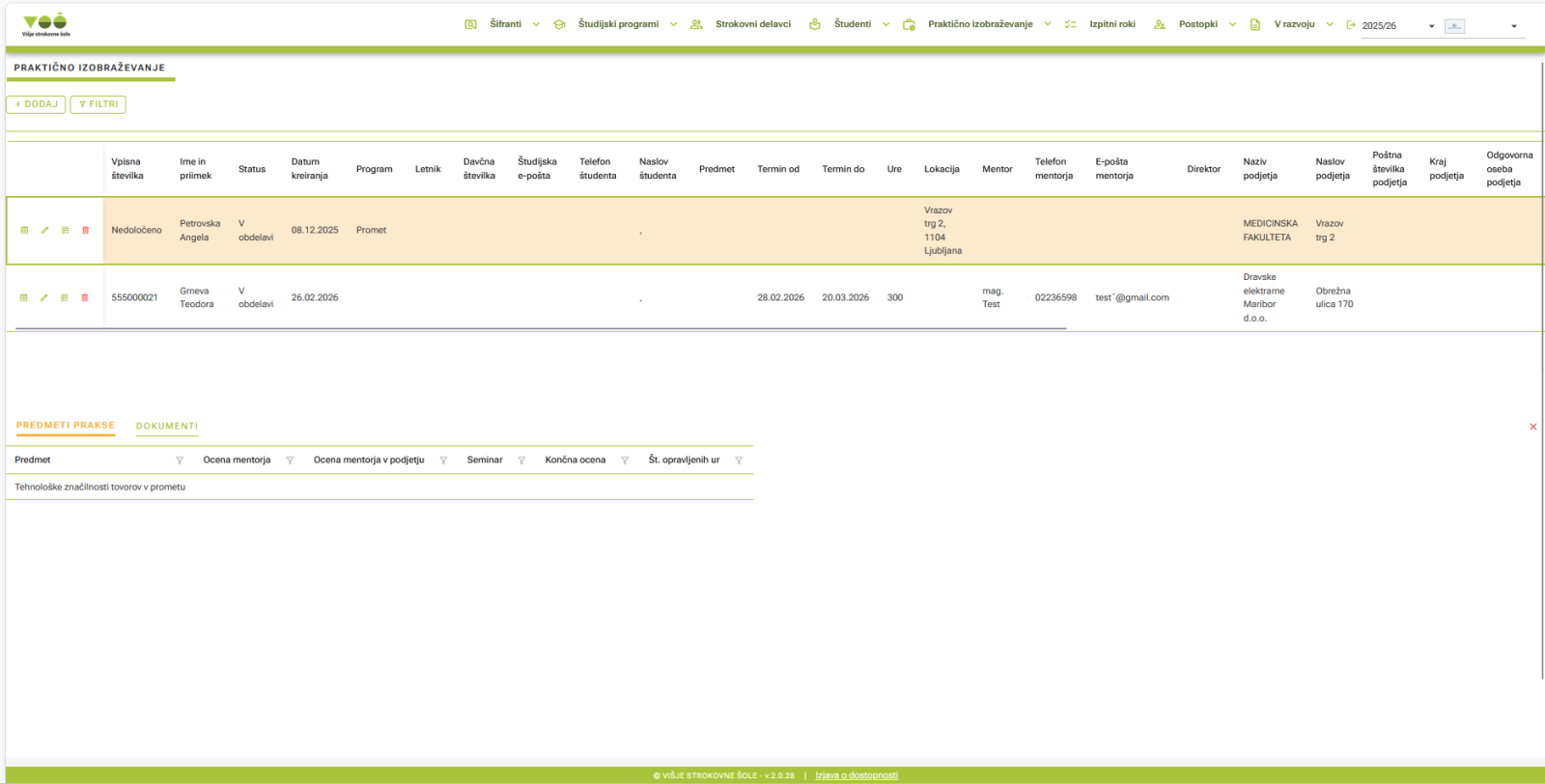Viewport: 1545px width, 784px height.
Task: Filter the Ocena mentorja v podjetju column
Action: point(443,461)
